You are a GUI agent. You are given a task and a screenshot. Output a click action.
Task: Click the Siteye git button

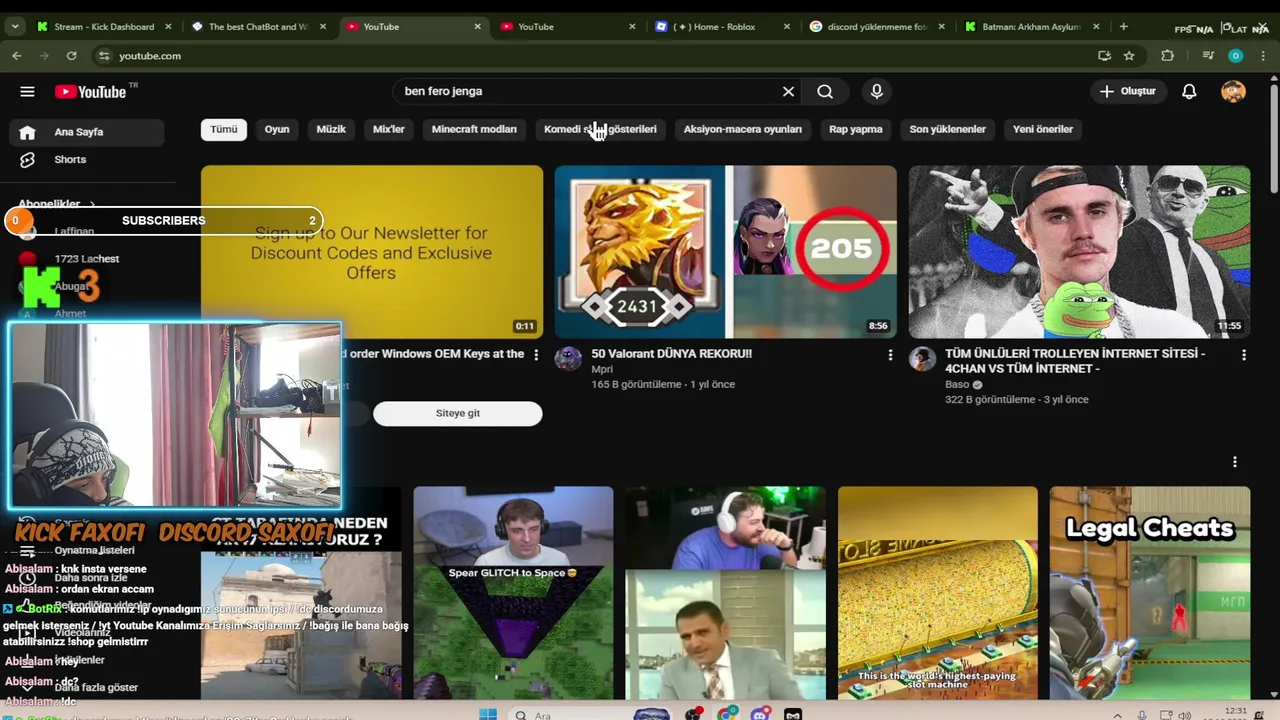[458, 414]
